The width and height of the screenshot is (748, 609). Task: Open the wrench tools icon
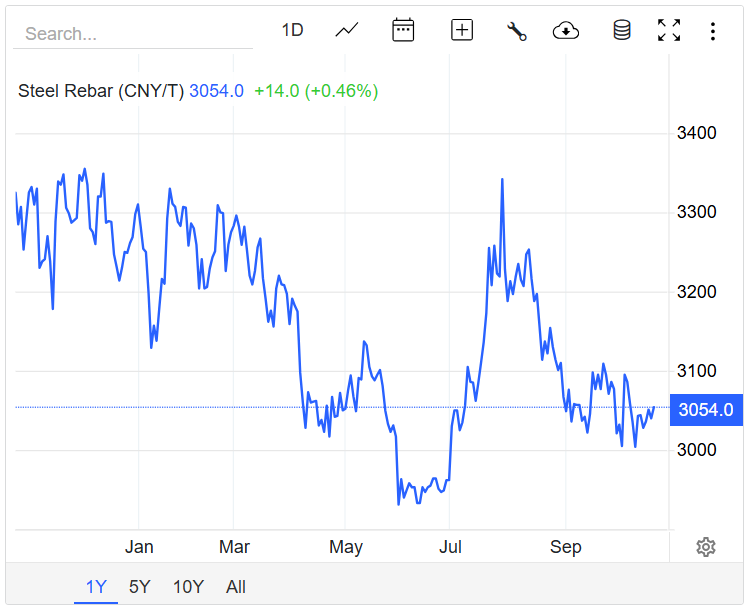tap(516, 31)
